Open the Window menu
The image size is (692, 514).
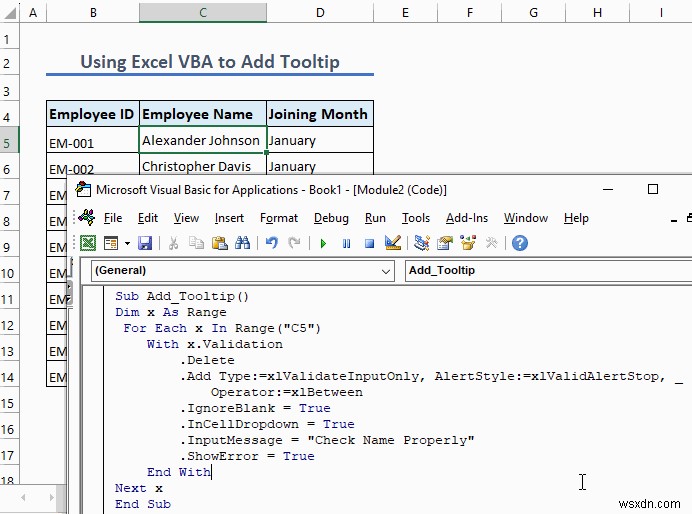(526, 218)
